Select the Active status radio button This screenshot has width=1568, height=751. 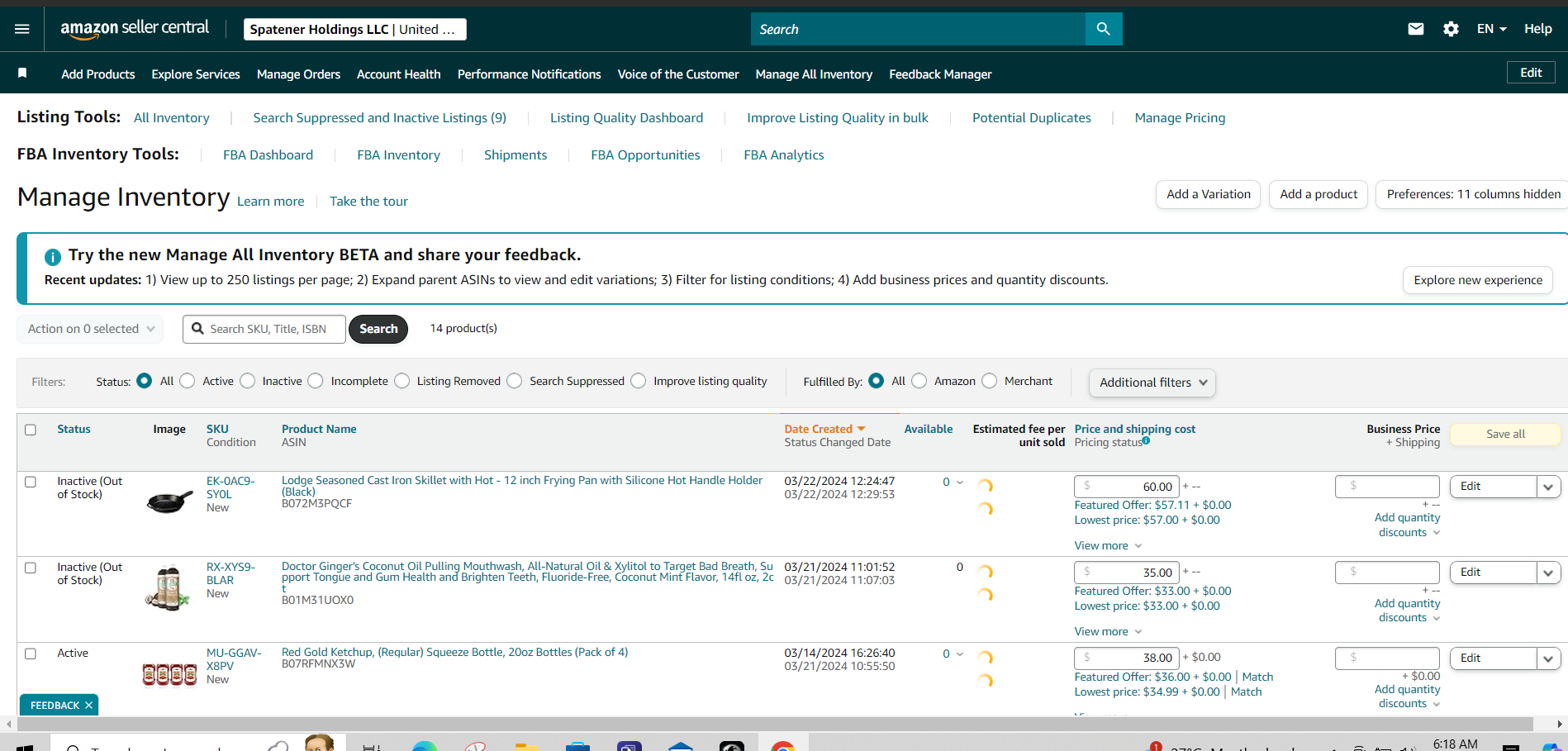coord(188,381)
